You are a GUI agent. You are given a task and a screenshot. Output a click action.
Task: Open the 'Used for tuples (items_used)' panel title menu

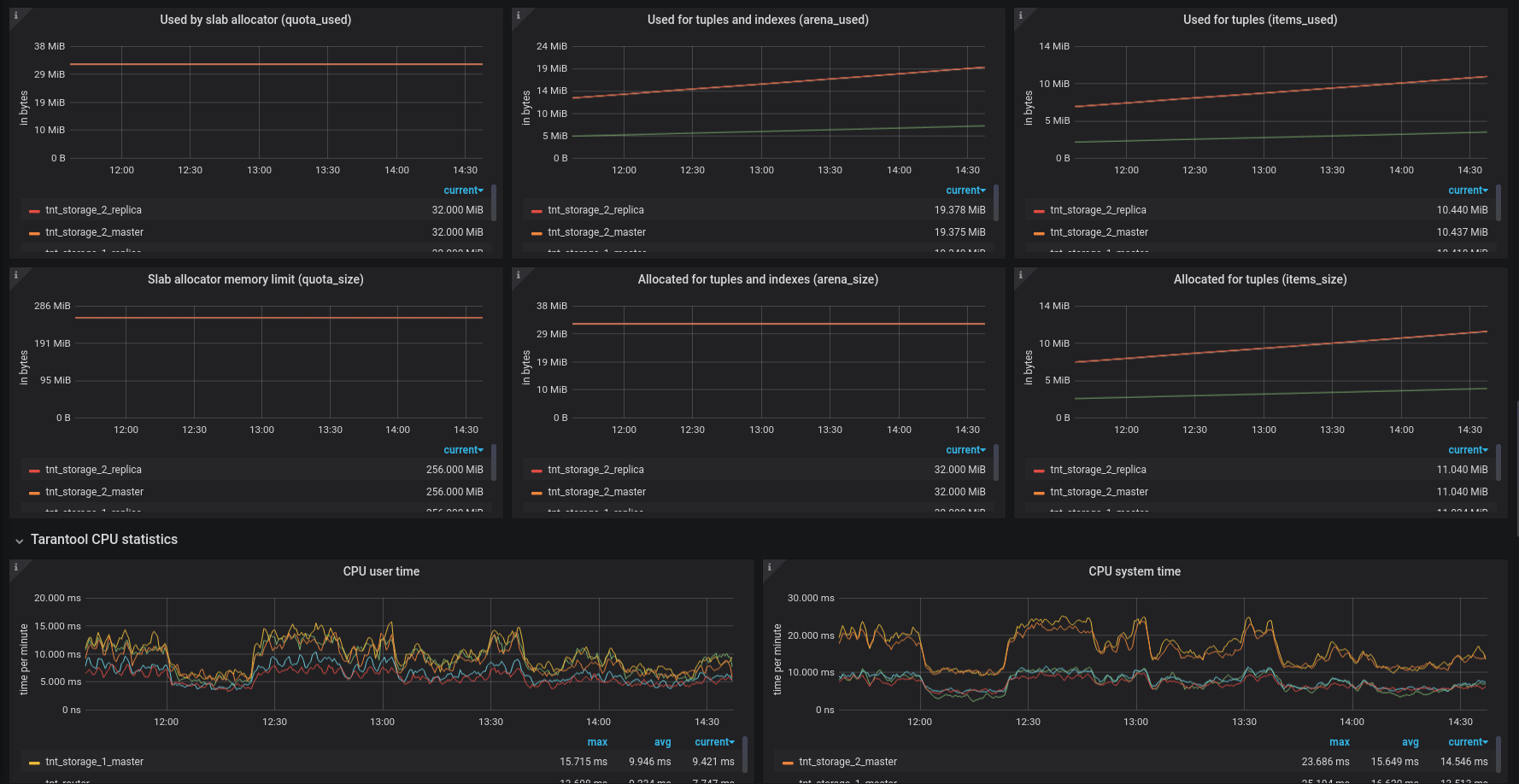pyautogui.click(x=1260, y=20)
